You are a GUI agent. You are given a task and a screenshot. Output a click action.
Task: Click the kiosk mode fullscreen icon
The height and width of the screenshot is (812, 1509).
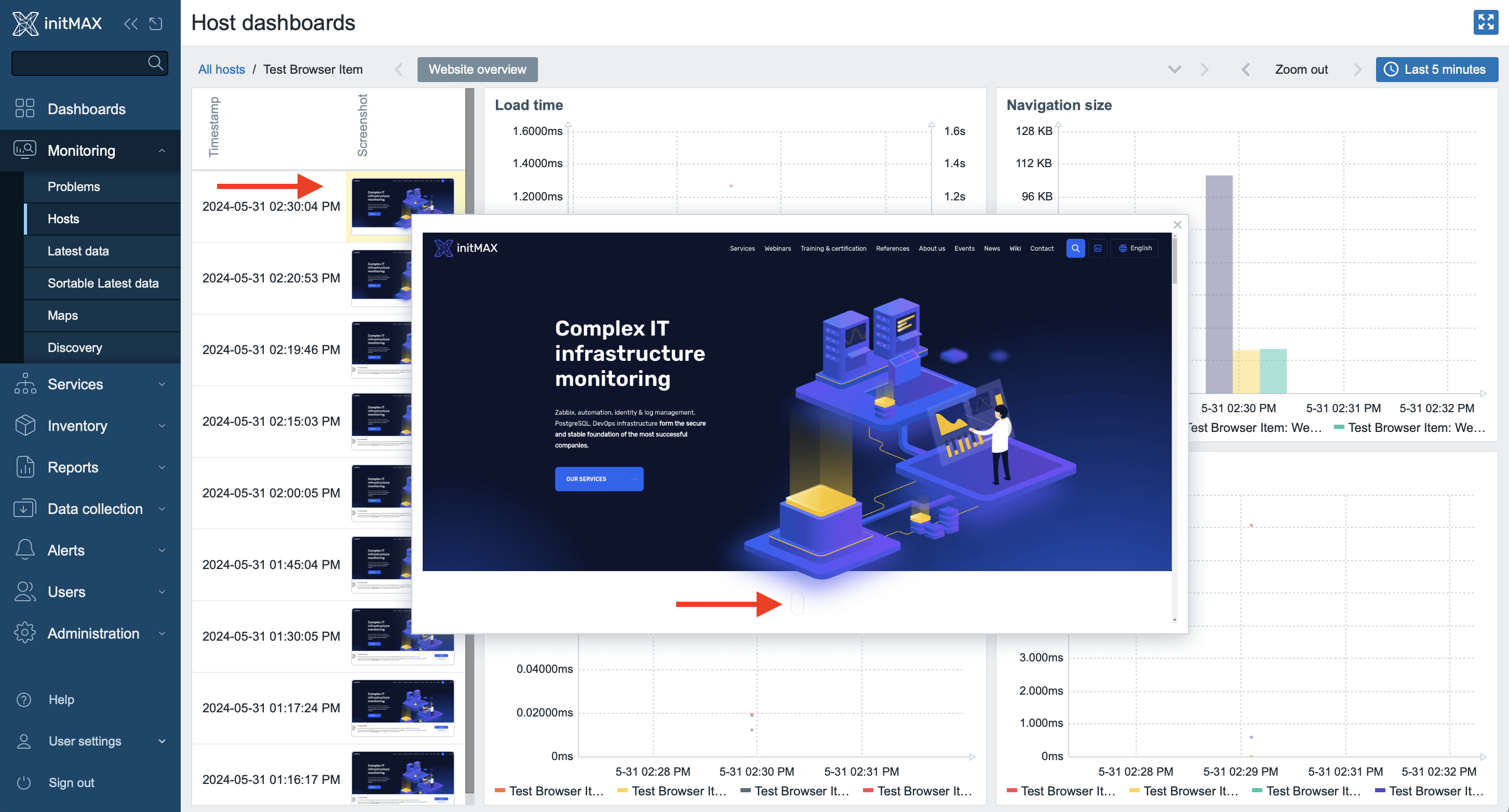pos(1485,23)
